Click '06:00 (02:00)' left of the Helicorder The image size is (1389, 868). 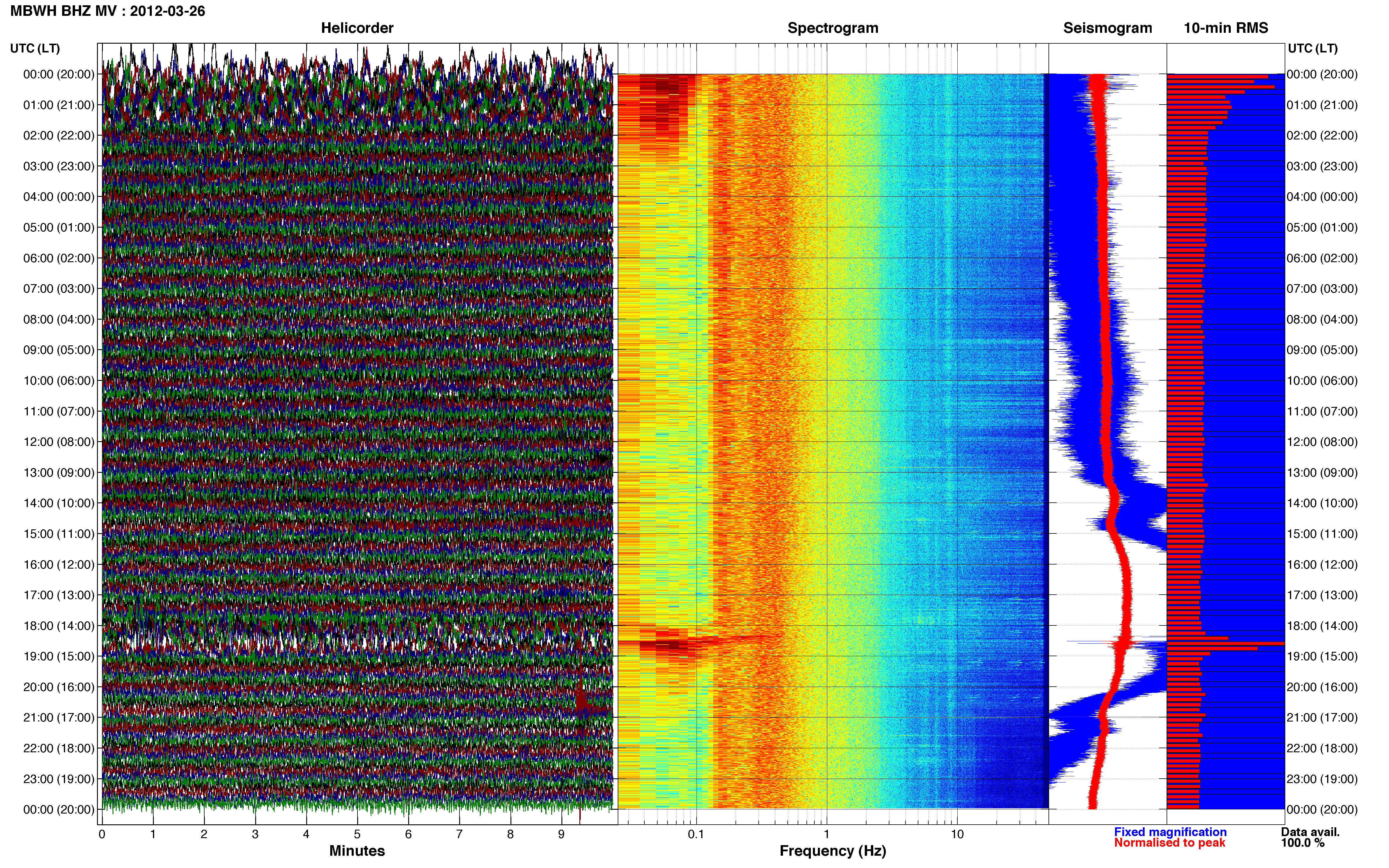point(59,258)
